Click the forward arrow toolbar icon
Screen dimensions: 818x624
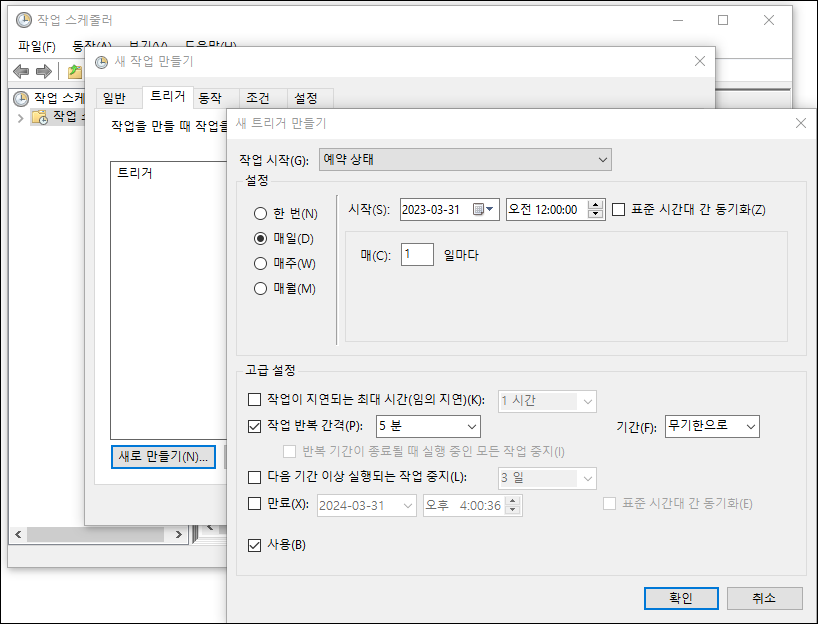click(x=43, y=71)
